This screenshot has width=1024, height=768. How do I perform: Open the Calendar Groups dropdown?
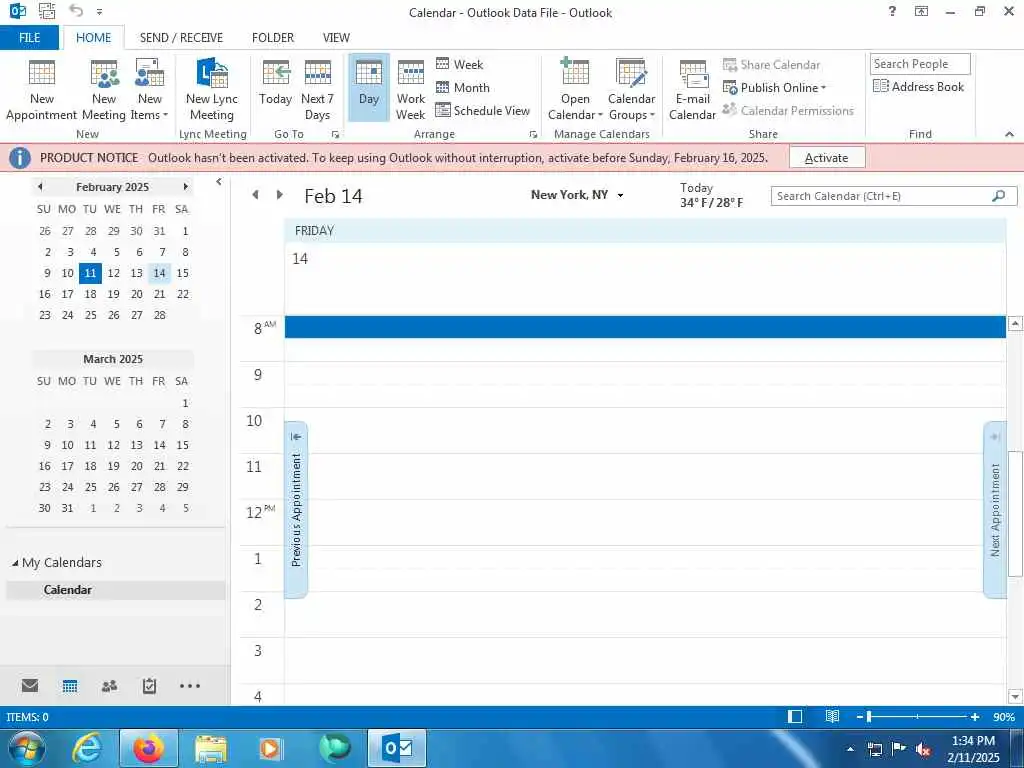[632, 89]
